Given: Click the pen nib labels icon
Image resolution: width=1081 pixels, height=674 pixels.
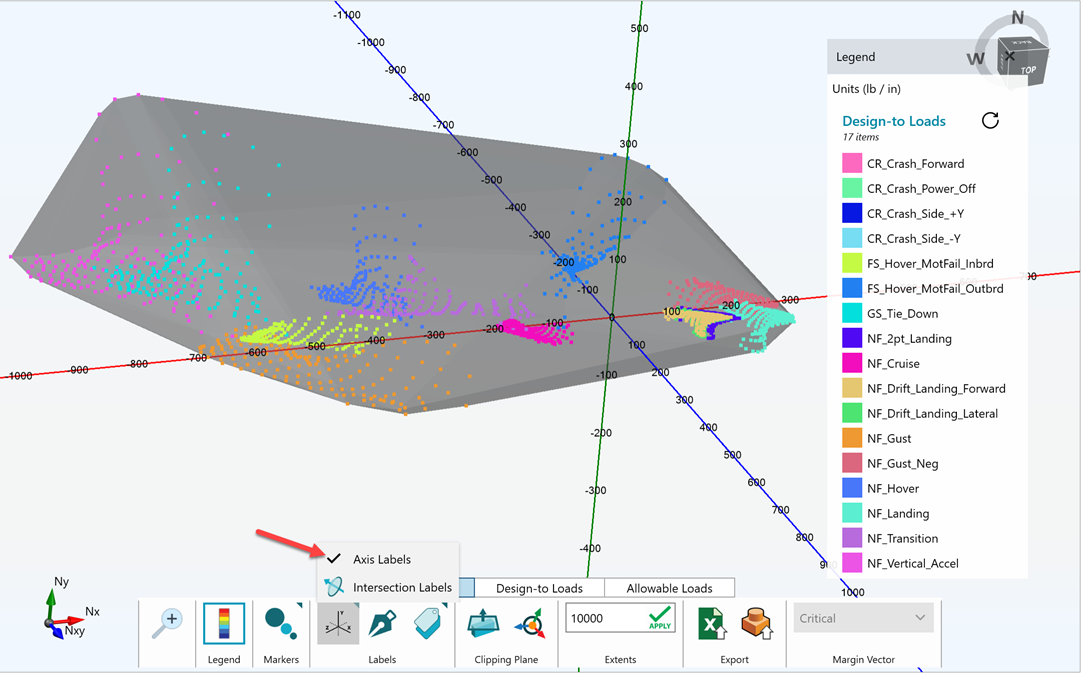Looking at the screenshot, I should [x=382, y=623].
